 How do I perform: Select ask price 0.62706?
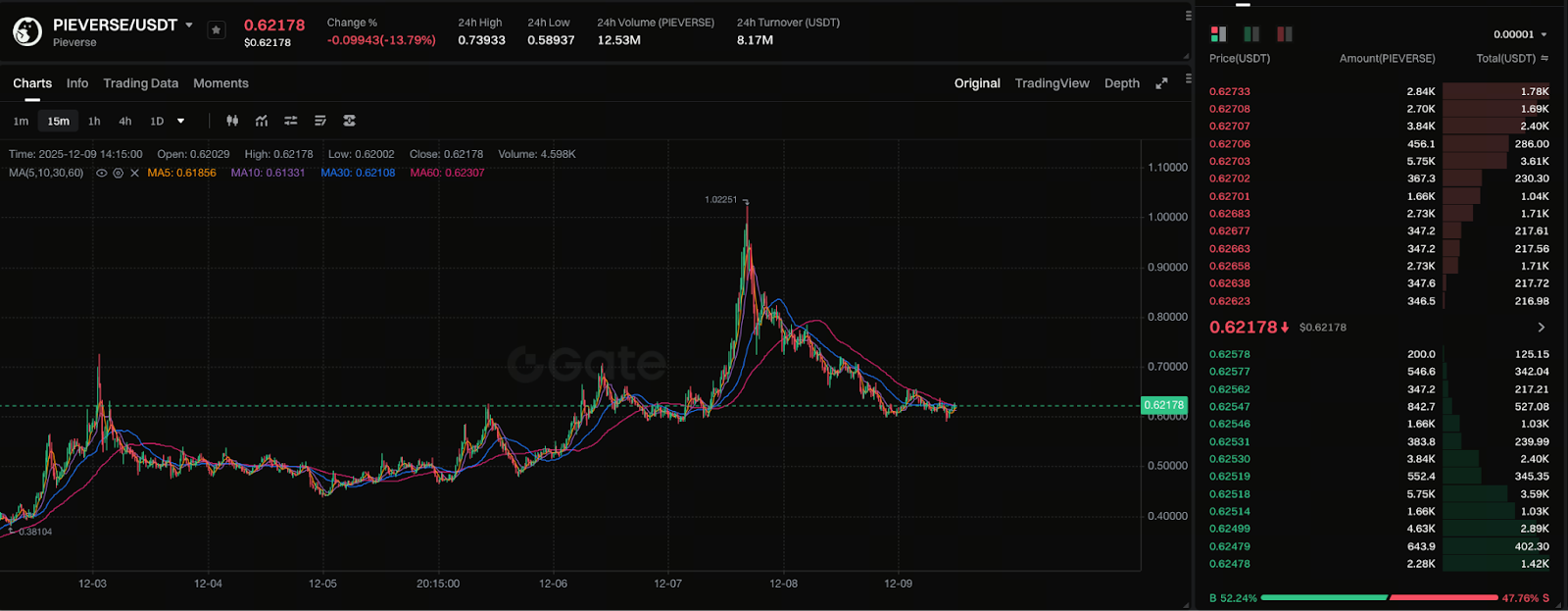coord(1230,144)
